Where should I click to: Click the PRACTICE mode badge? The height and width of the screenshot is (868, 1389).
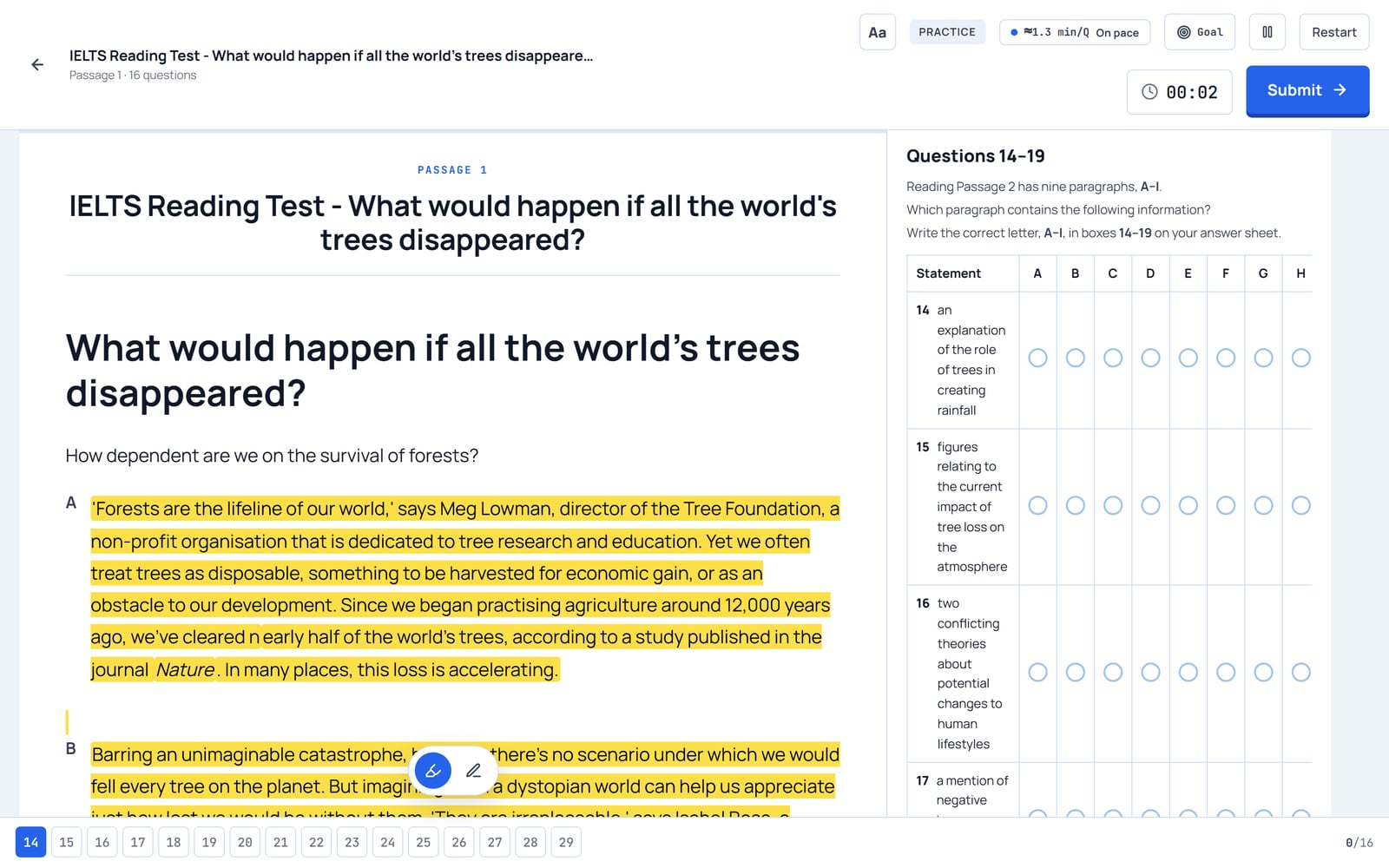point(947,32)
